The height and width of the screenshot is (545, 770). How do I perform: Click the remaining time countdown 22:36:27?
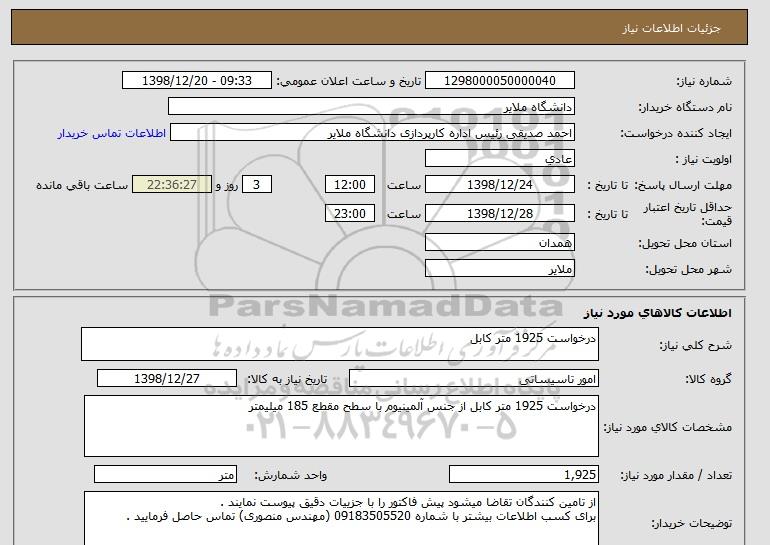pos(172,185)
